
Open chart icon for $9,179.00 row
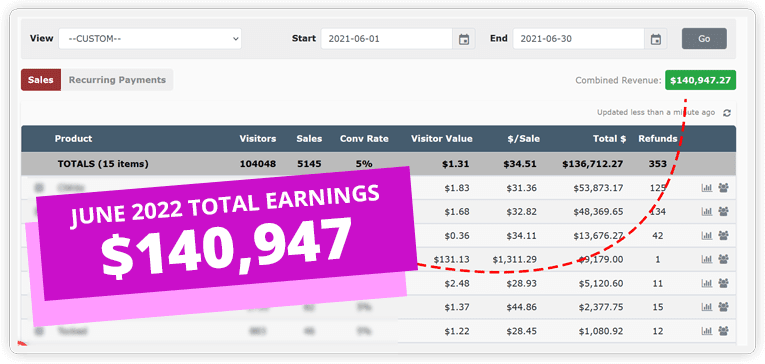point(706,260)
